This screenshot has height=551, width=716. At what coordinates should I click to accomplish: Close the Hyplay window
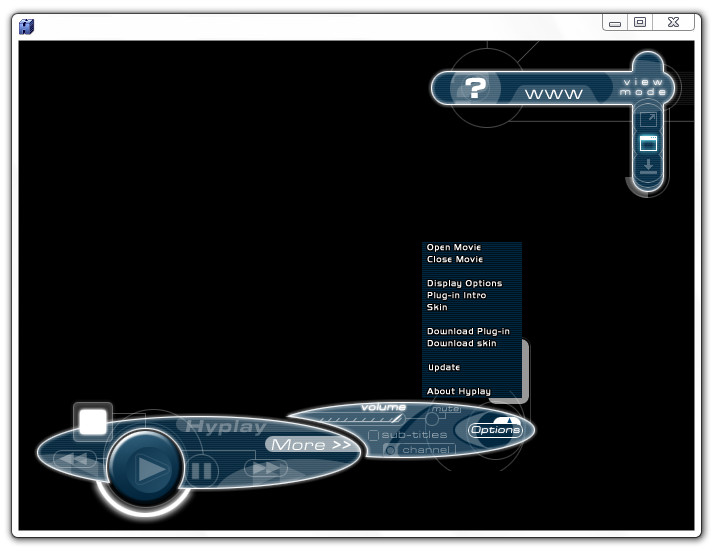[674, 22]
